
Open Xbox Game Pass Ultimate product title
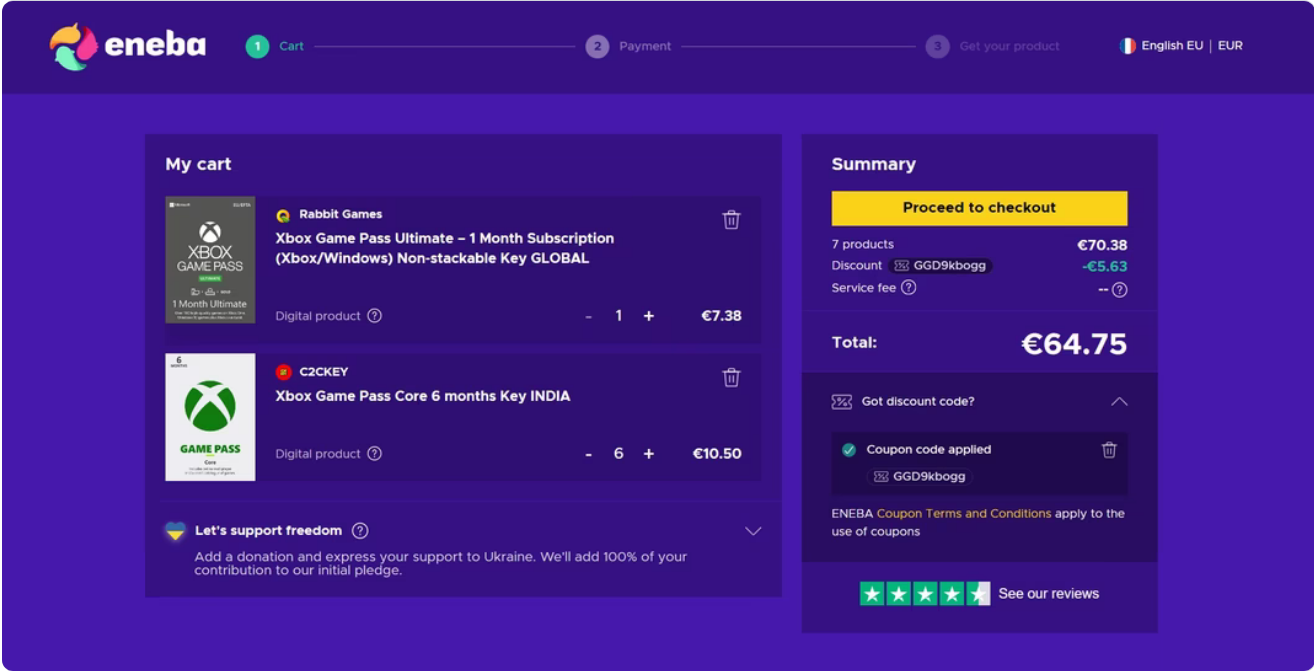[445, 248]
